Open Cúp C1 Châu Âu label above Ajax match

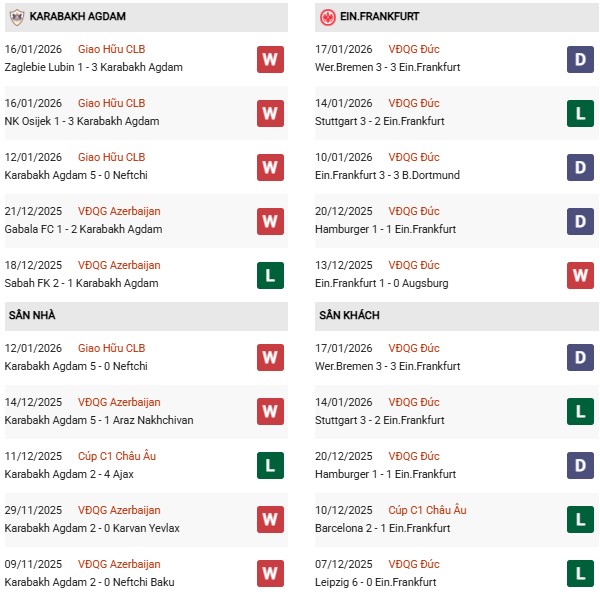click(x=116, y=457)
